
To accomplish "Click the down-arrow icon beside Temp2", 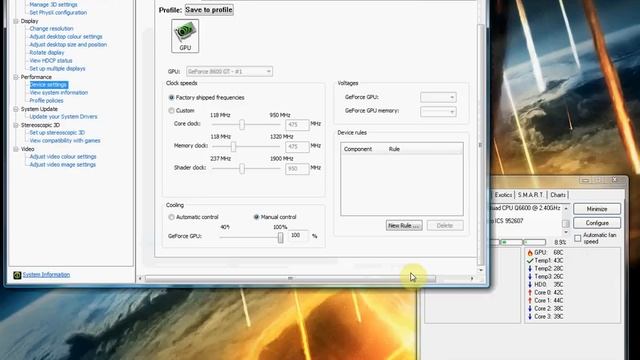I will [x=530, y=269].
